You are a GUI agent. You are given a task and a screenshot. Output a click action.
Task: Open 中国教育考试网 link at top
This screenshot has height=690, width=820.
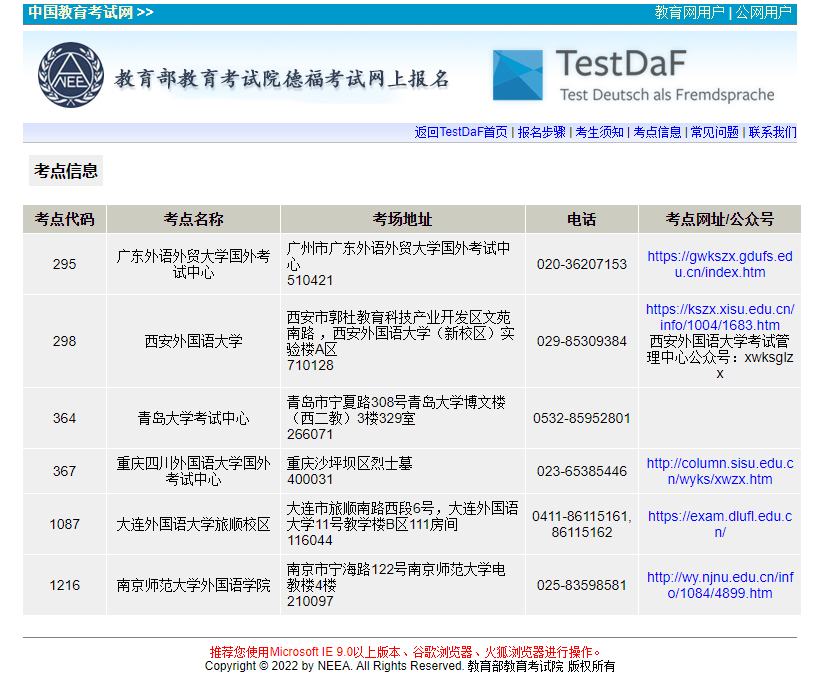pos(91,12)
